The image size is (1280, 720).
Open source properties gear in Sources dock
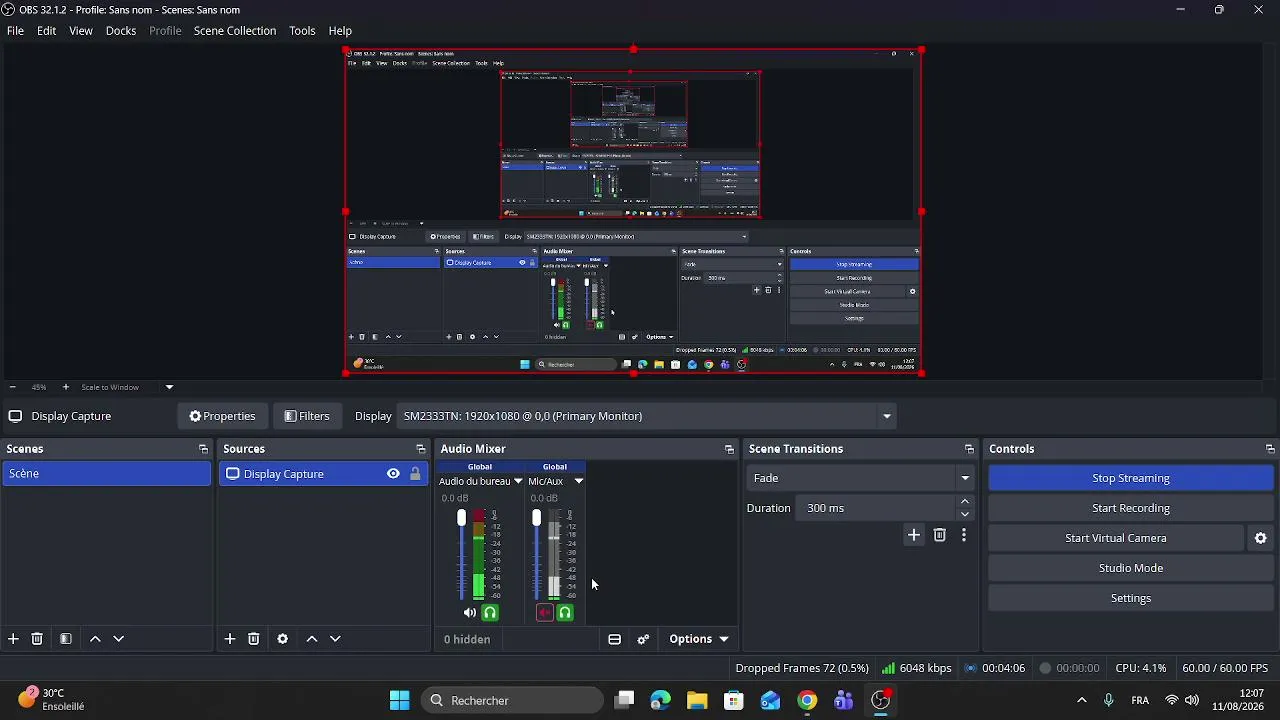(283, 639)
